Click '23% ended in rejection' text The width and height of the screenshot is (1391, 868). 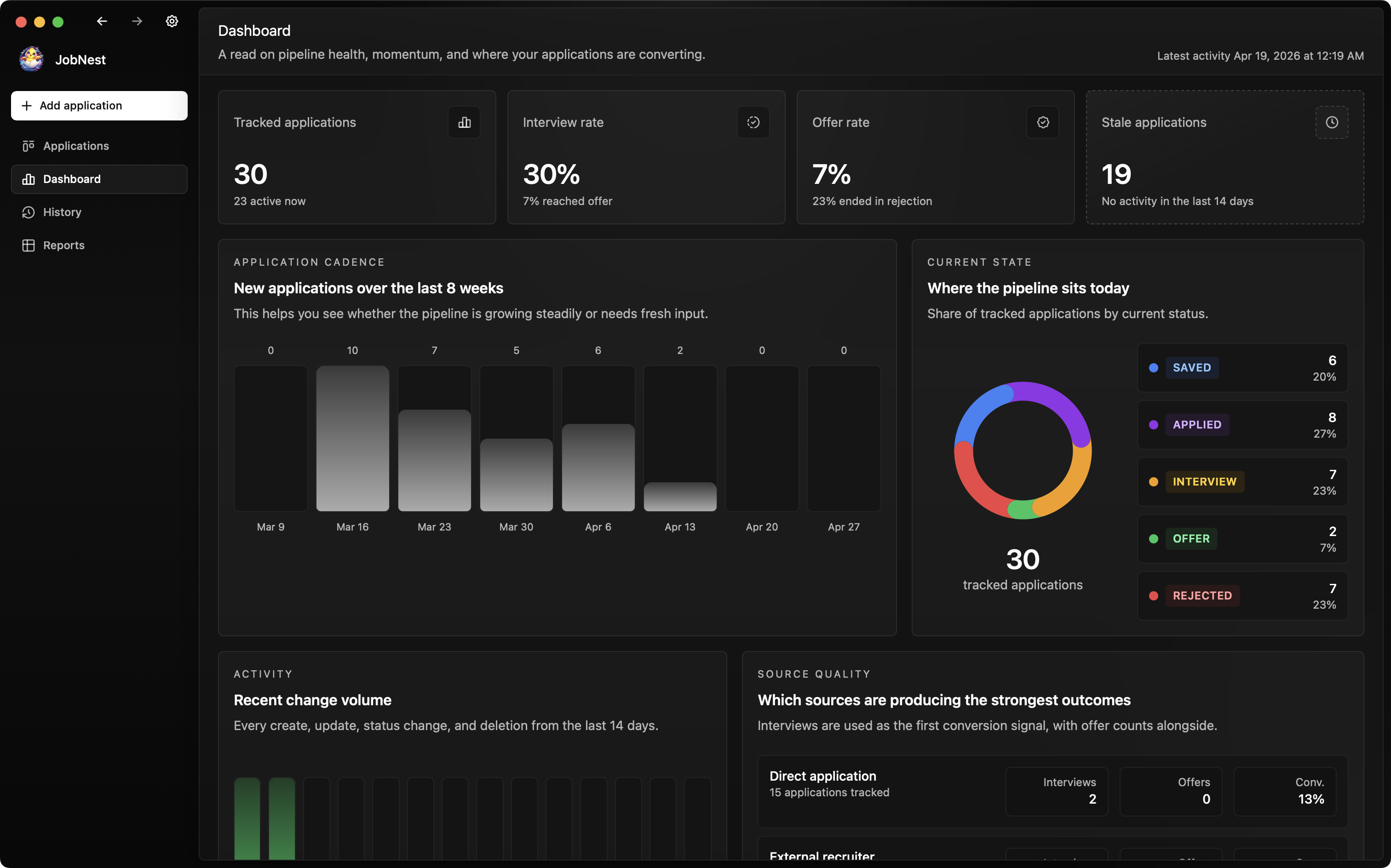872,201
